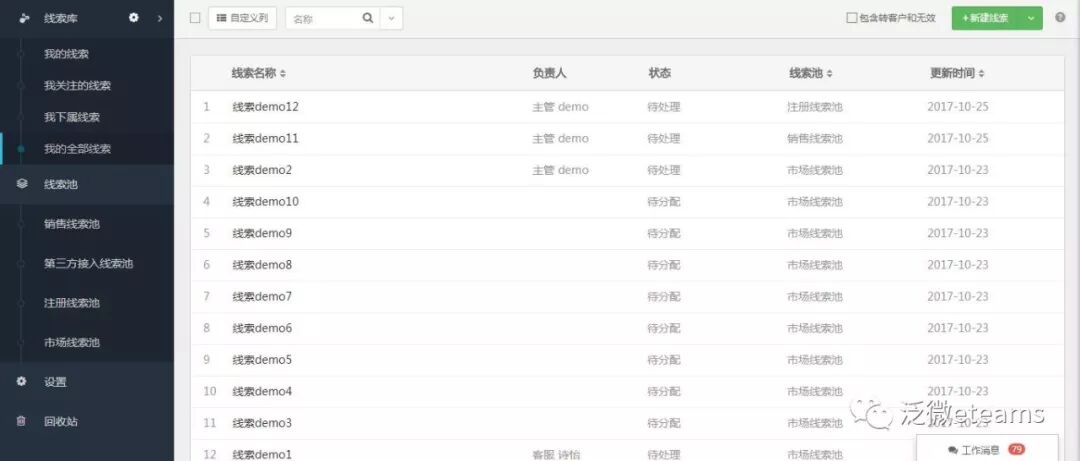This screenshot has width=1080, height=461.
Task: Open 注册线索池 in sidebar
Action: point(72,303)
